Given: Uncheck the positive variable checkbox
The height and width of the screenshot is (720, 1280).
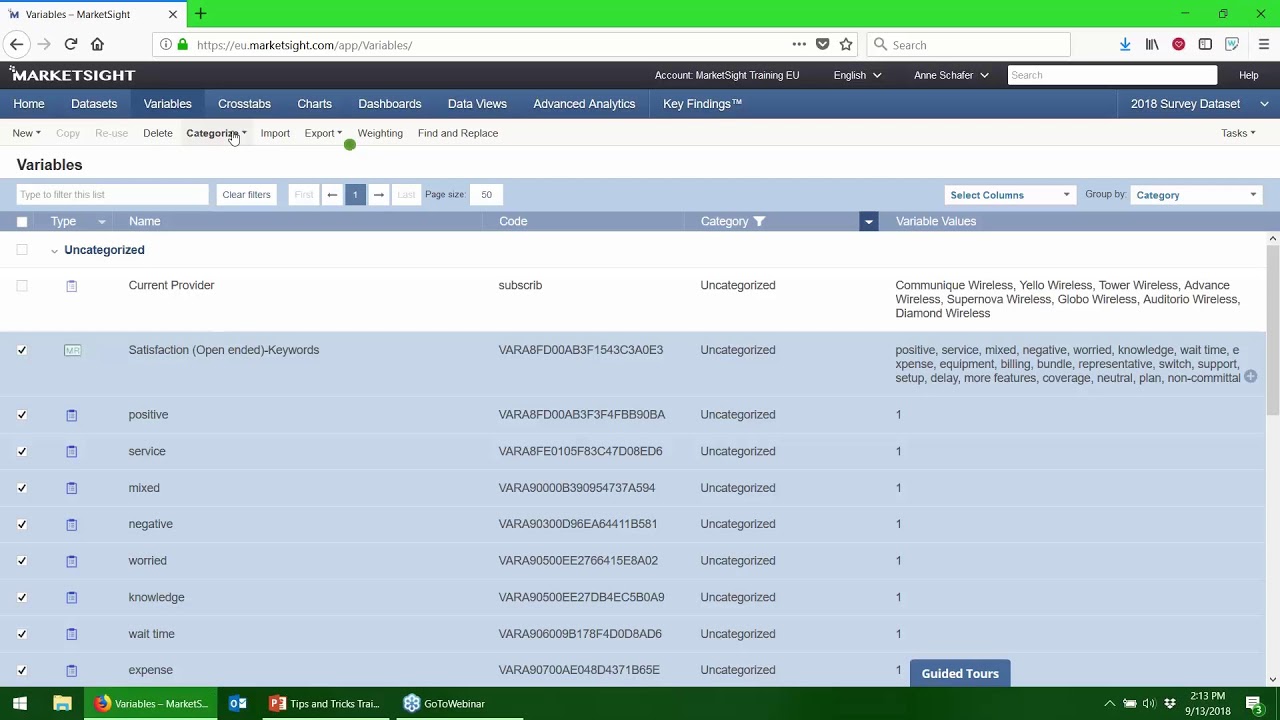Looking at the screenshot, I should pyautogui.click(x=22, y=415).
